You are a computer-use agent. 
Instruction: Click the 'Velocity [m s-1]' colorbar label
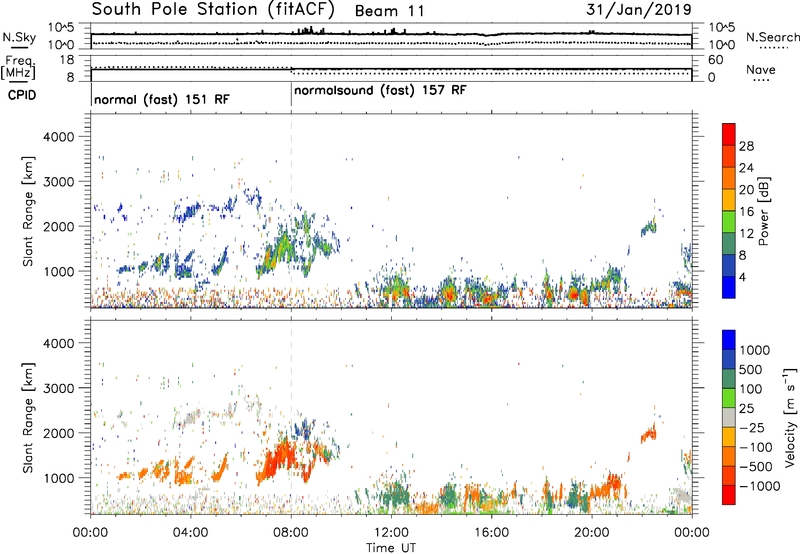point(790,417)
